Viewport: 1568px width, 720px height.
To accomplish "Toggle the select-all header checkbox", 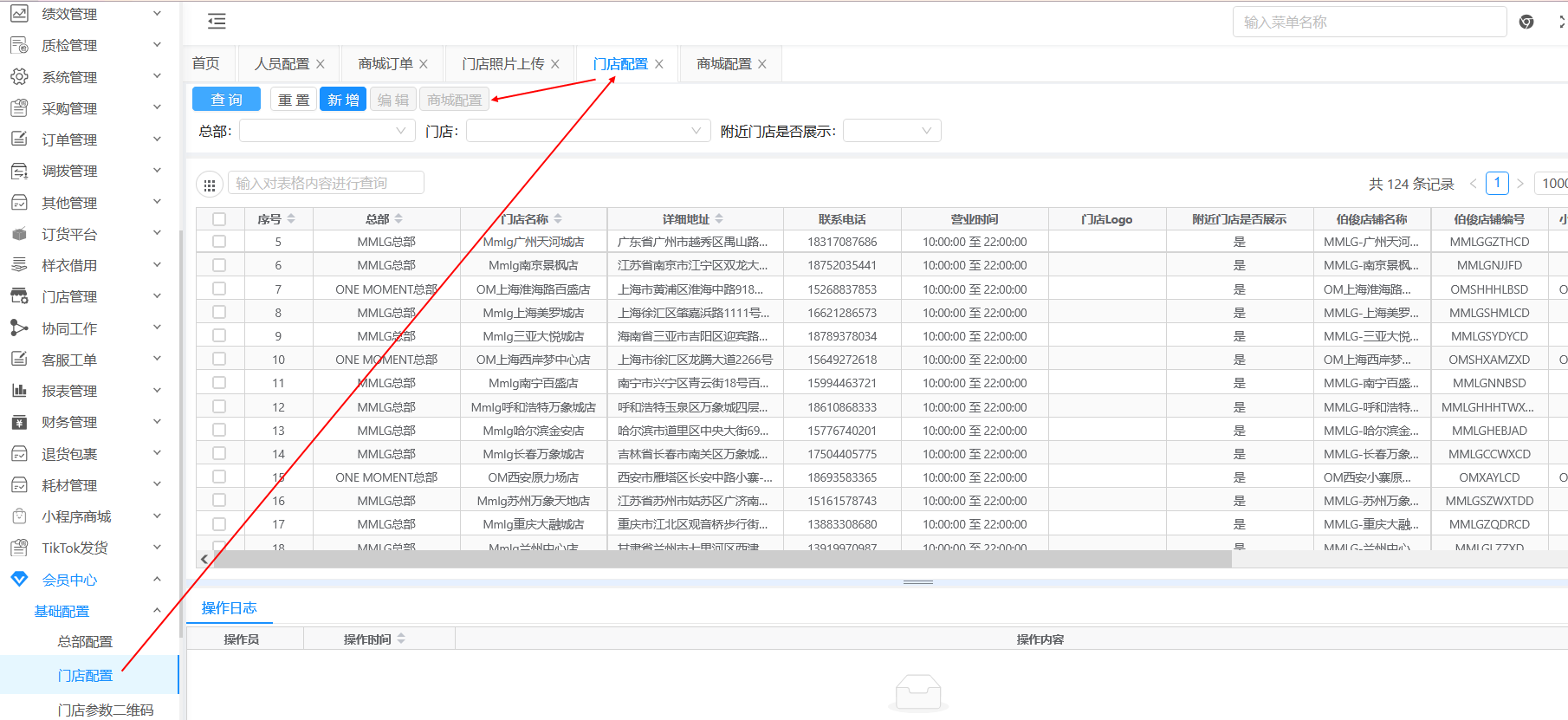I will [219, 219].
